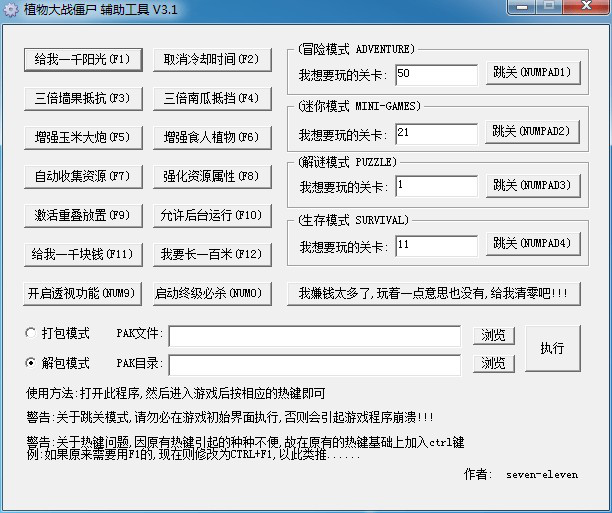Click the gear icon in title bar

tap(11, 10)
